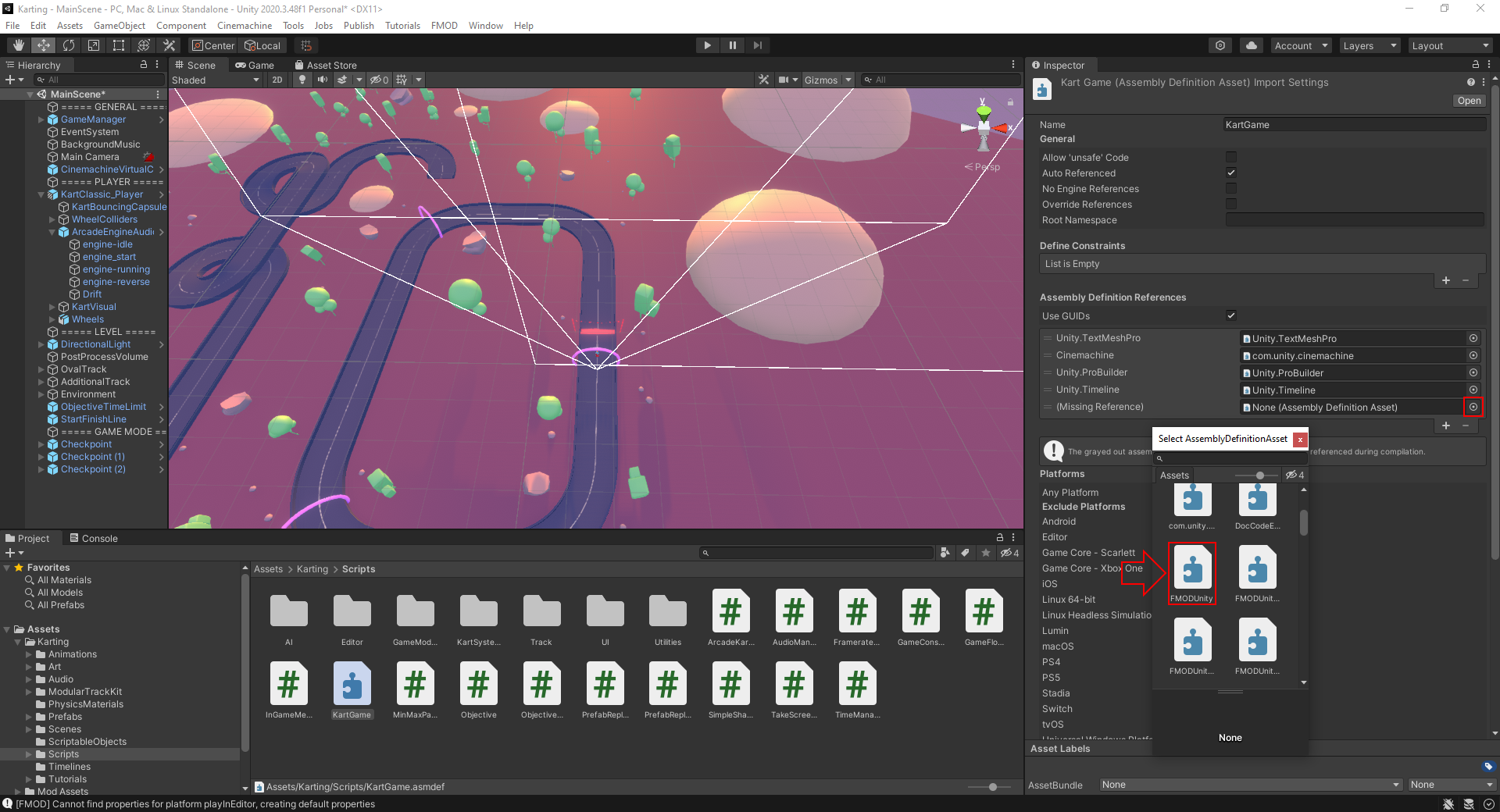Open the Layers dropdown

(1370, 45)
